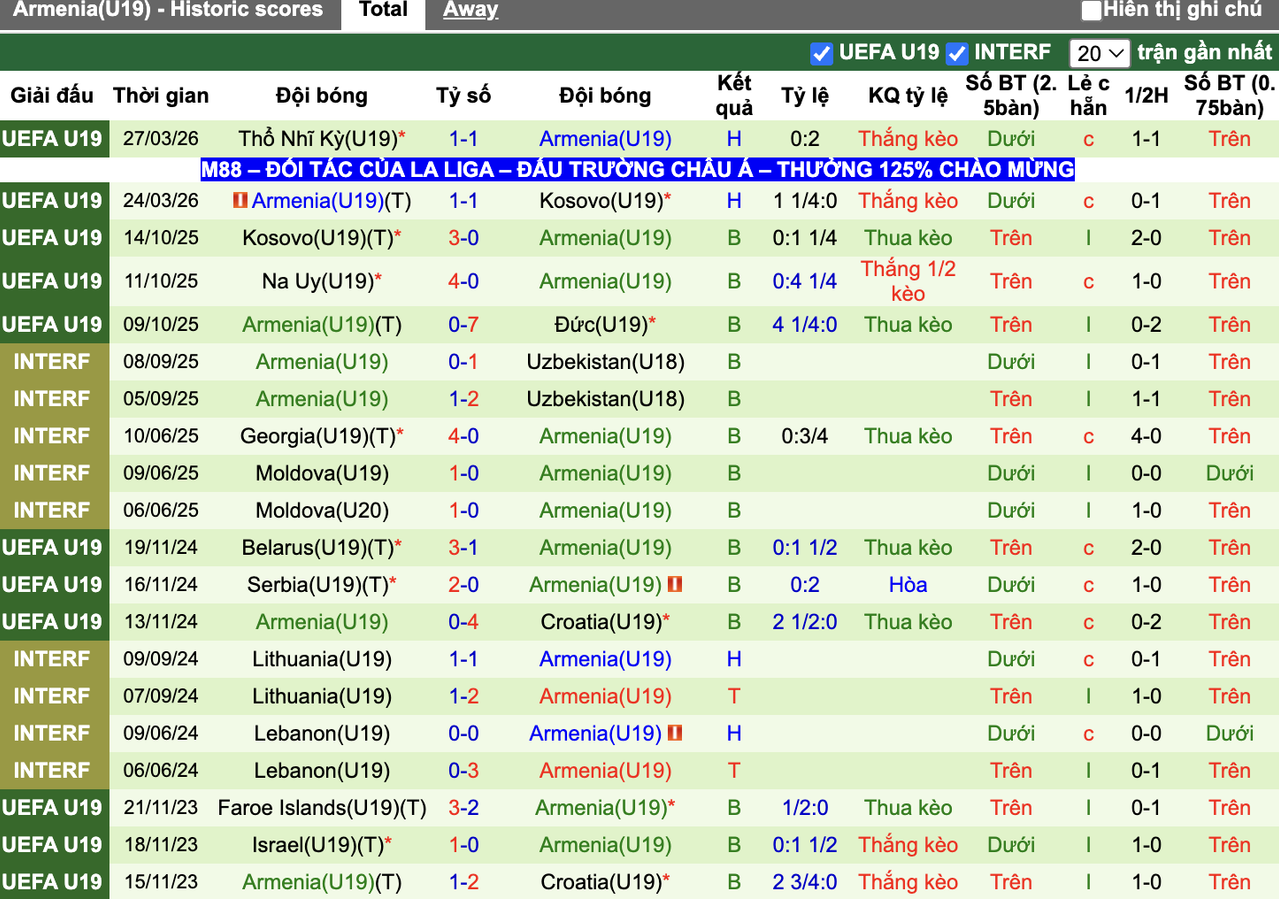Click the 2 3/4:0 odds in the 15/11/23 row

(805, 883)
